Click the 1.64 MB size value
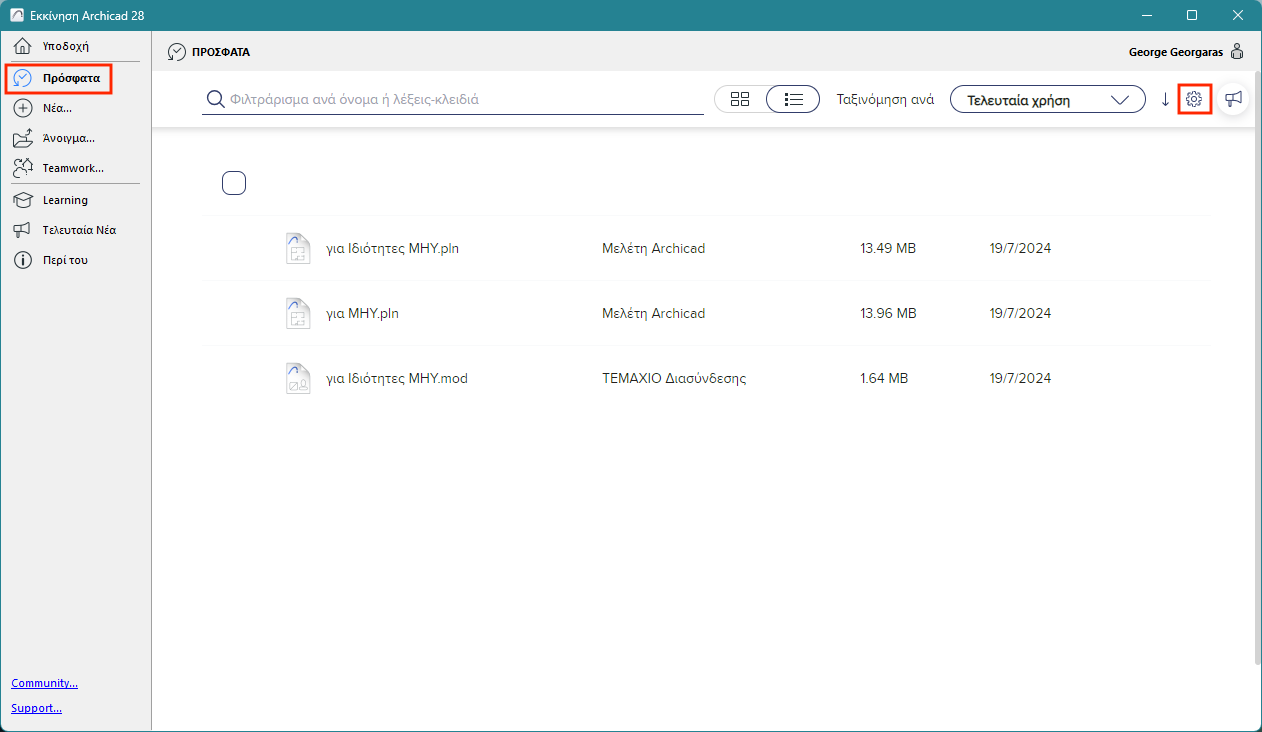The width and height of the screenshot is (1262, 732). point(884,378)
